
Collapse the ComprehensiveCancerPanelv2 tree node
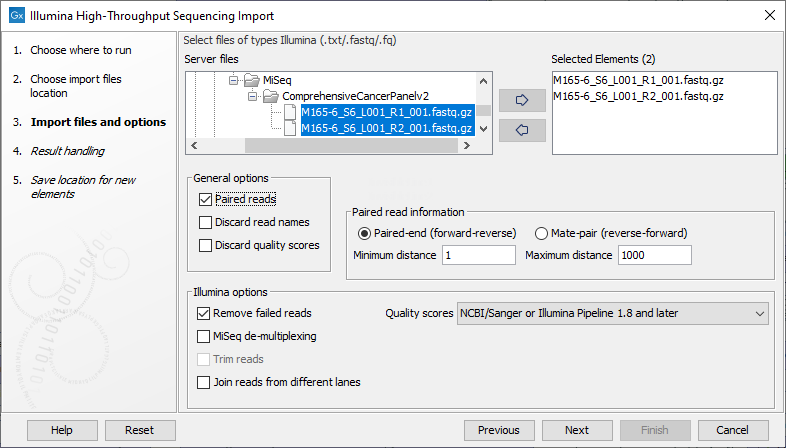[252, 96]
